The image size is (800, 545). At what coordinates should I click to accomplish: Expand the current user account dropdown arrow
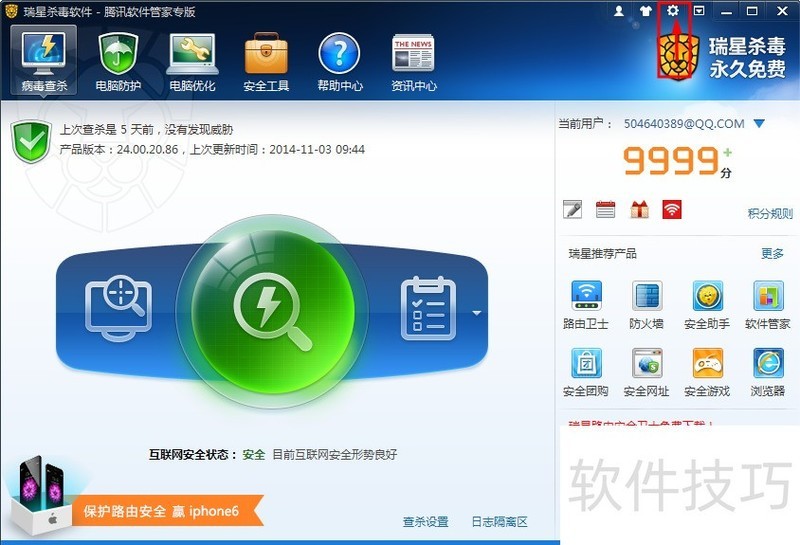coord(759,123)
